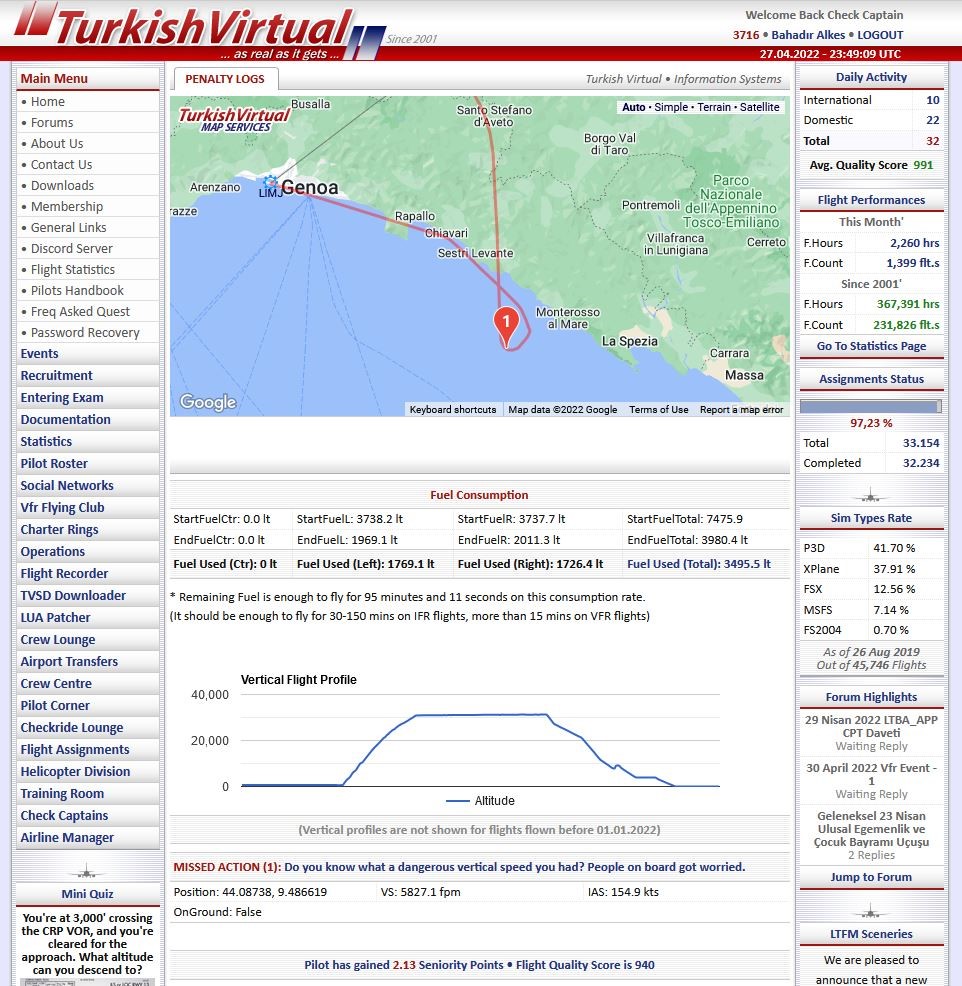Viewport: 962px width, 986px height.
Task: Click pilot ID 3716 in header
Action: point(746,35)
